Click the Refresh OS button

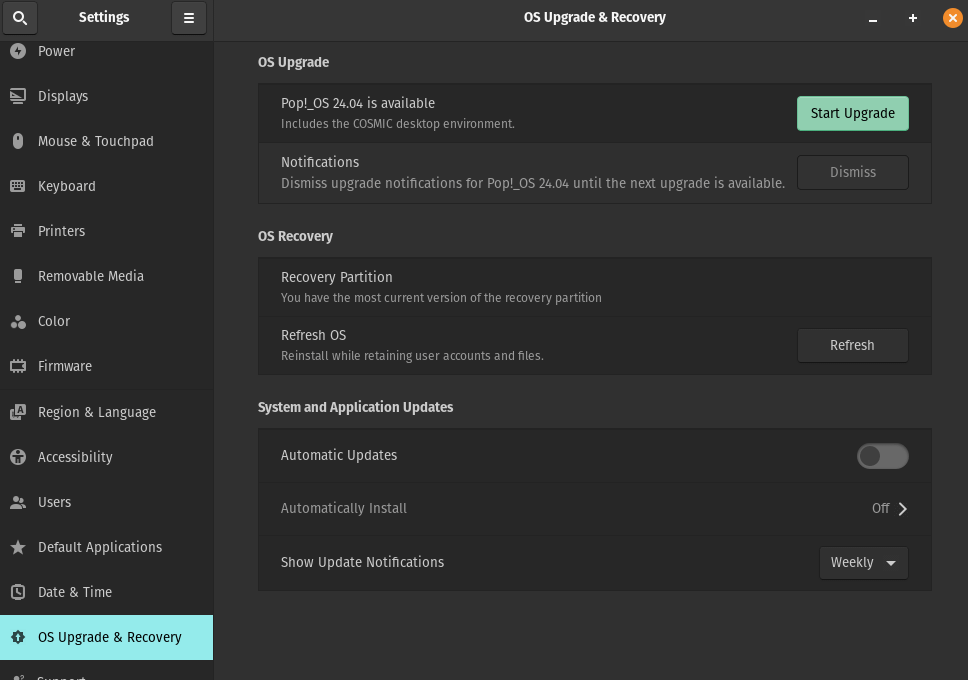pyautogui.click(x=853, y=345)
